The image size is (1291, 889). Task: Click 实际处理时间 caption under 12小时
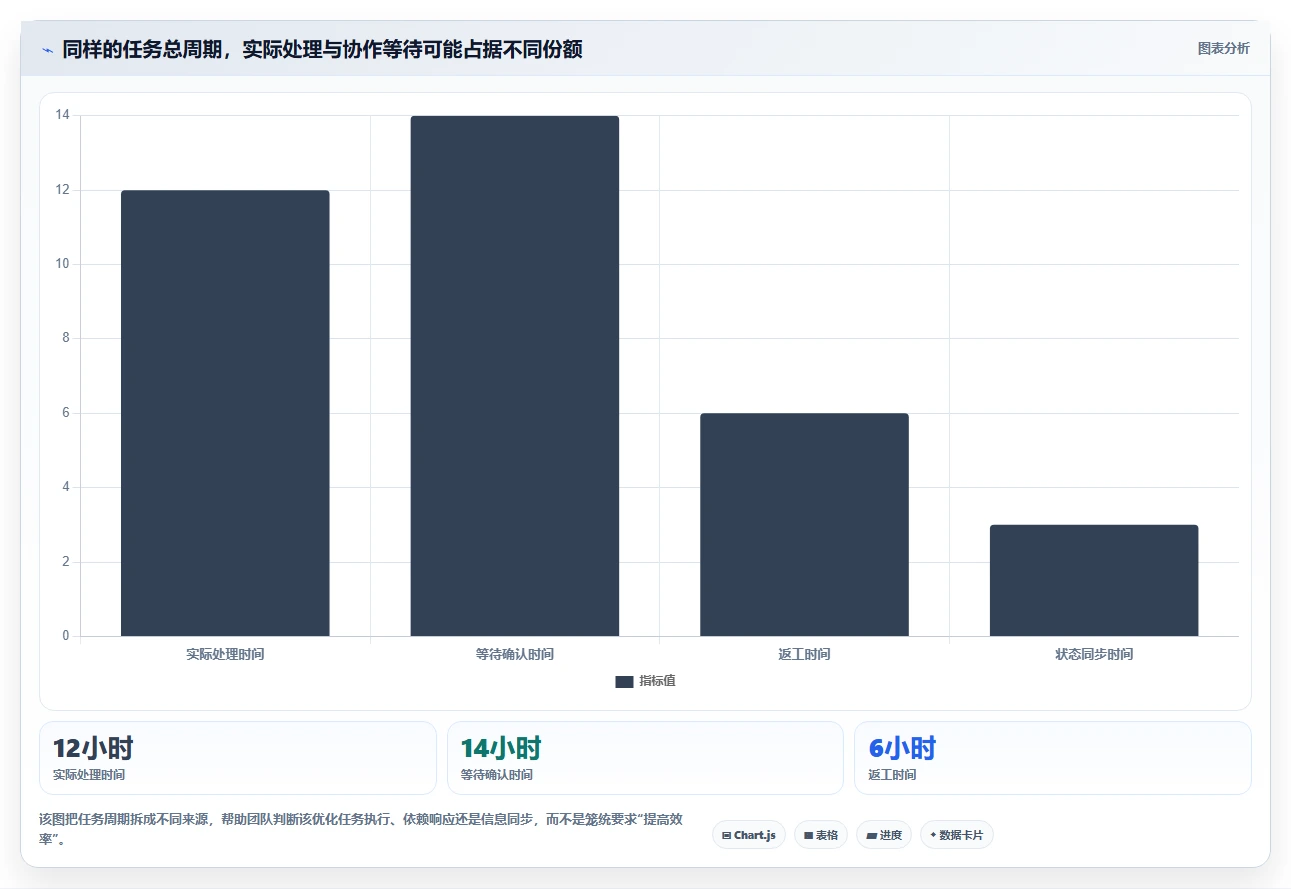coord(89,774)
